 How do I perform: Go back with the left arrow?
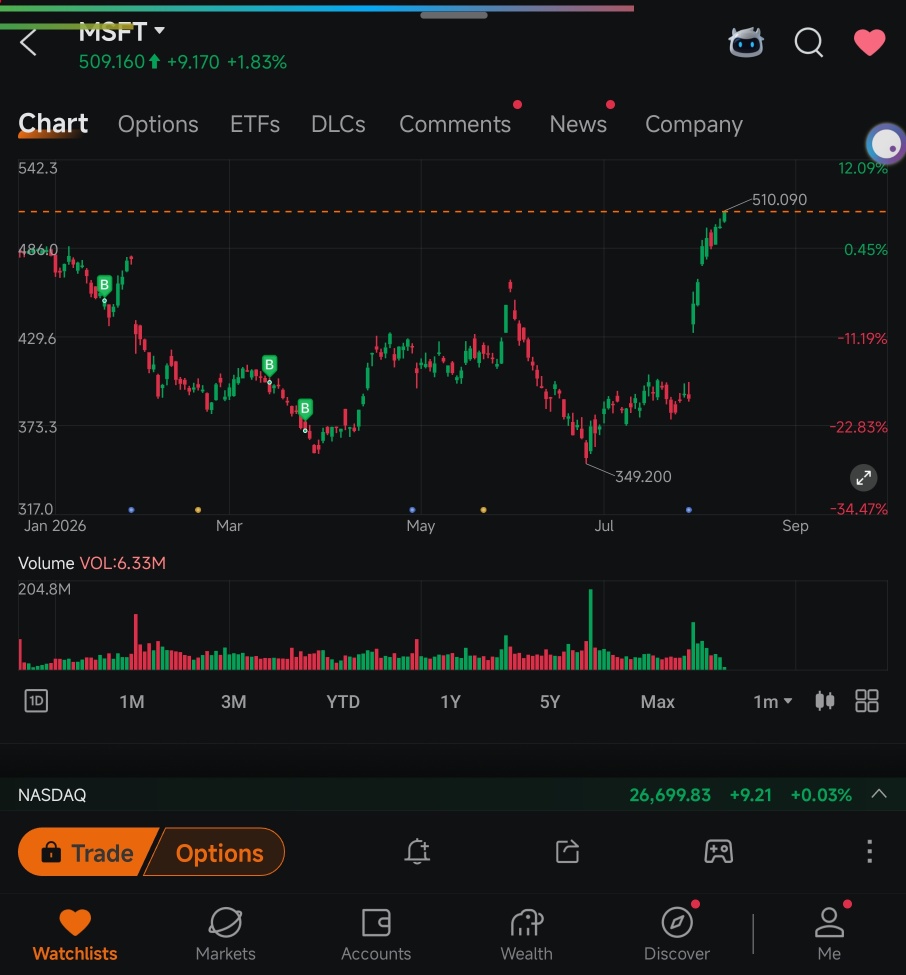pyautogui.click(x=28, y=43)
